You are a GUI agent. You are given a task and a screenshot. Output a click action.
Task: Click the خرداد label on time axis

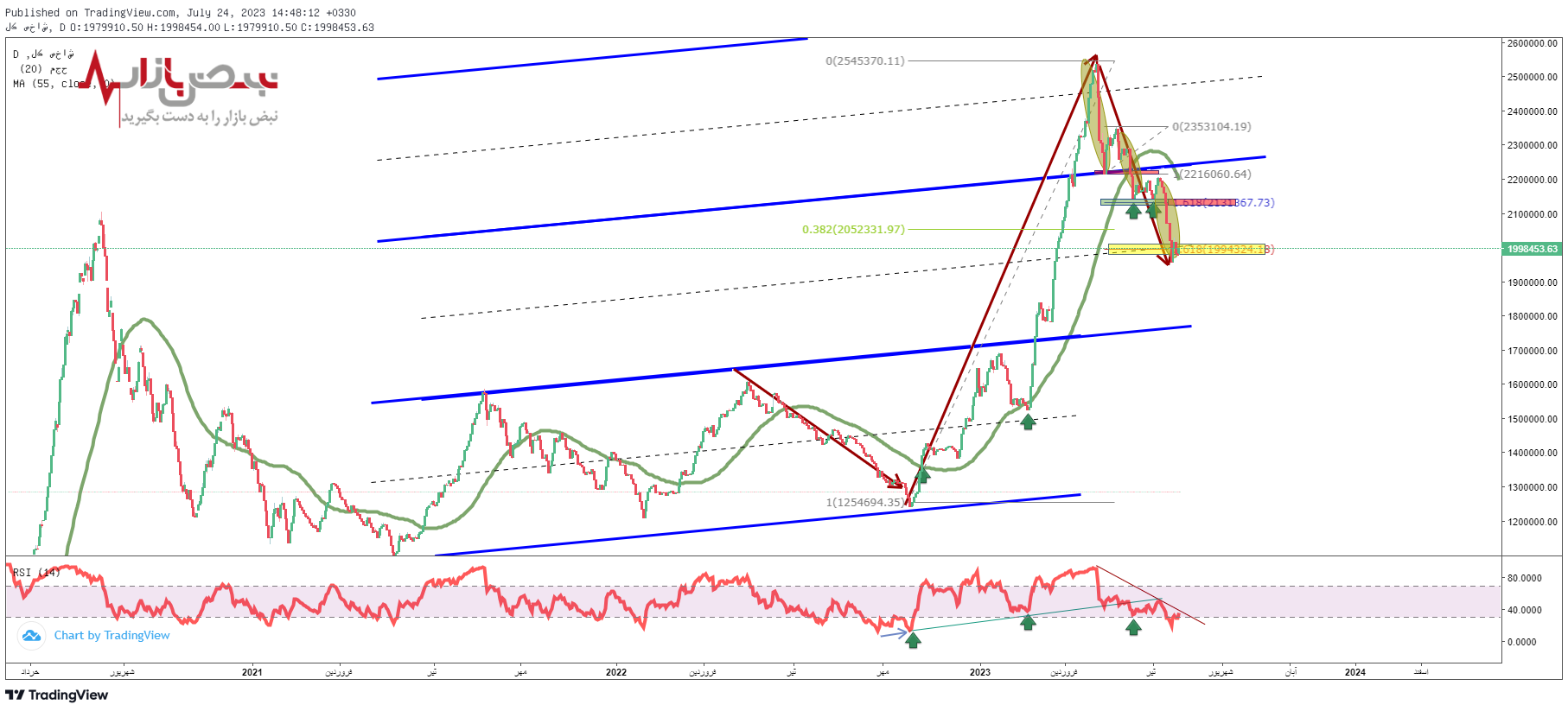30,672
